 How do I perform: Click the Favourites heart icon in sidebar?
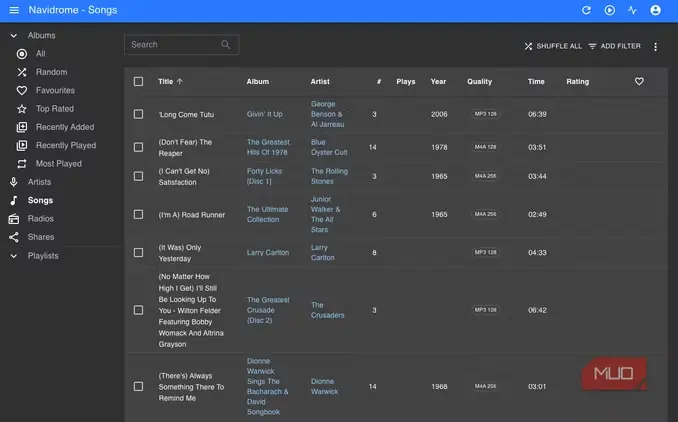[x=22, y=90]
